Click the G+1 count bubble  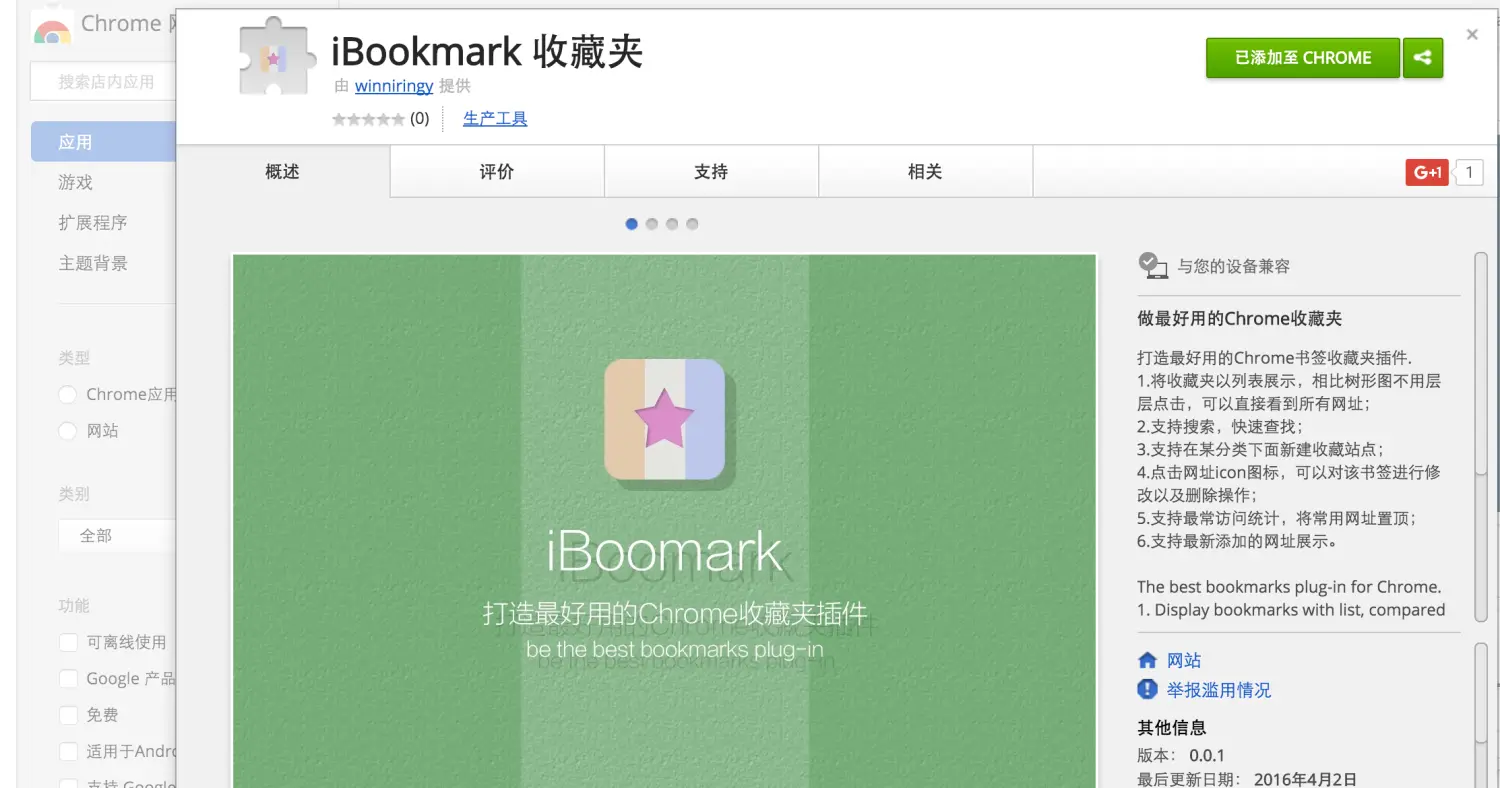point(1468,172)
